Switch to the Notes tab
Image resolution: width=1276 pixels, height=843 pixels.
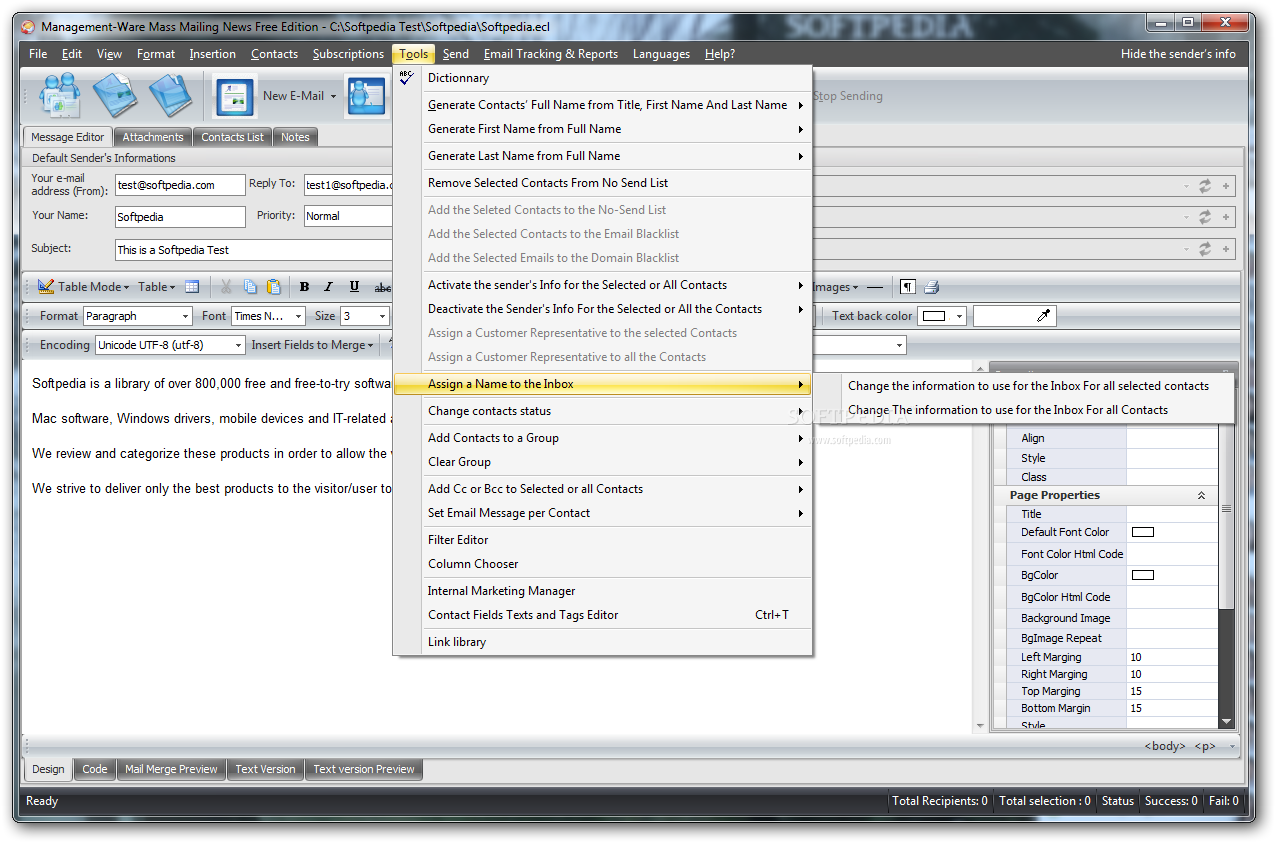pos(295,137)
